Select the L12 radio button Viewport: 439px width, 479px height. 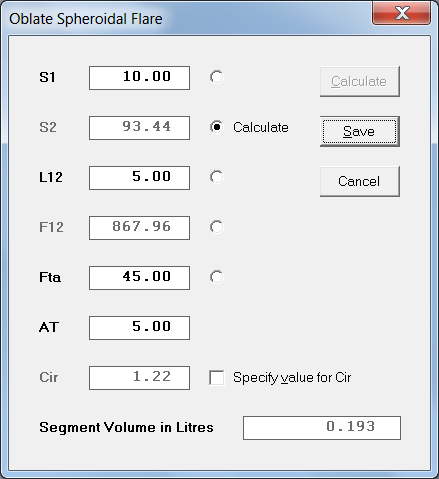(x=216, y=177)
